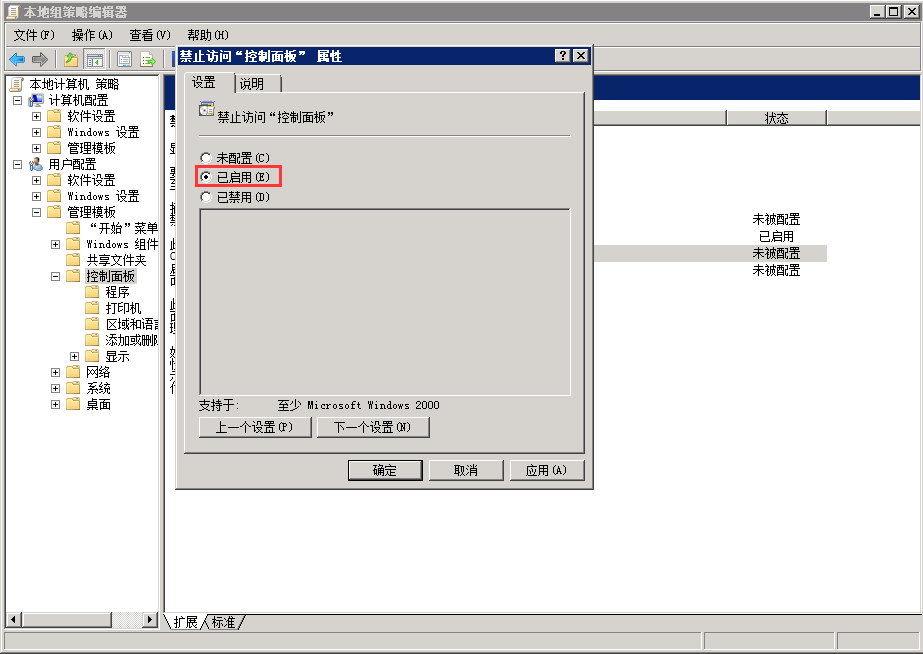923x654 pixels.
Task: Expand the 网络 tree node
Action: 56,372
